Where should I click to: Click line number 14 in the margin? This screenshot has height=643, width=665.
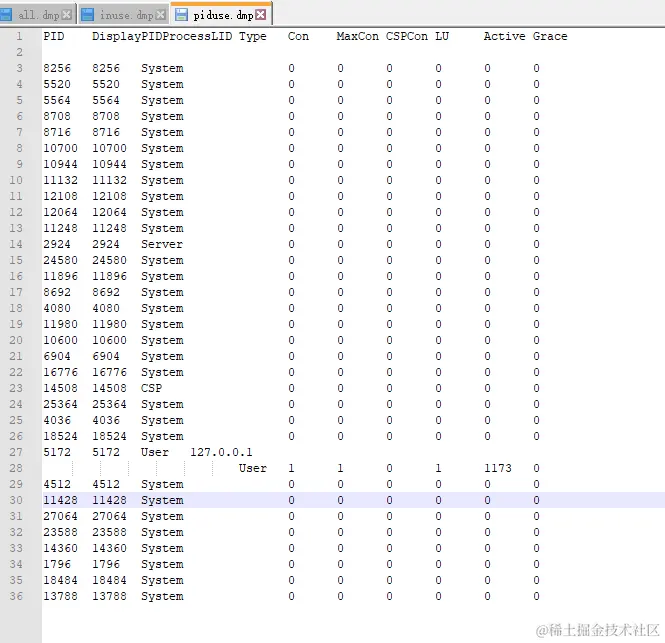click(x=16, y=244)
